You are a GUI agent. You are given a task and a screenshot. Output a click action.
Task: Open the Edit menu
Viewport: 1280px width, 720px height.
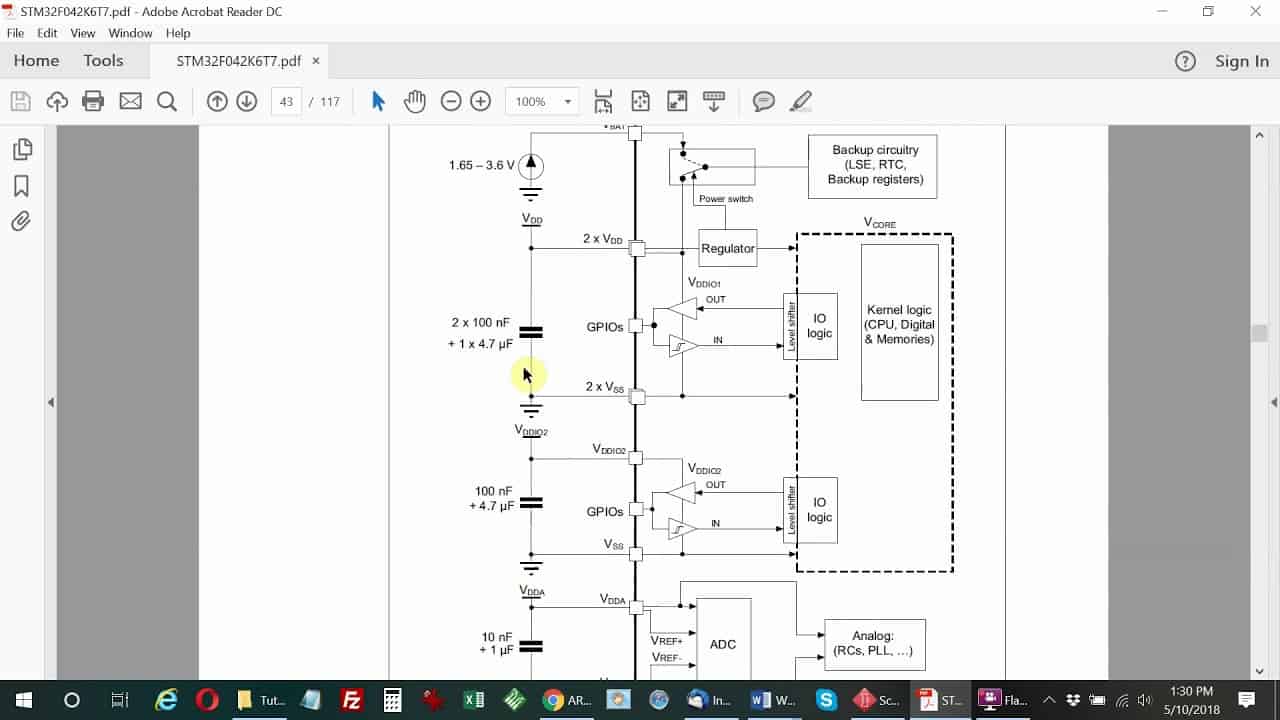[47, 33]
